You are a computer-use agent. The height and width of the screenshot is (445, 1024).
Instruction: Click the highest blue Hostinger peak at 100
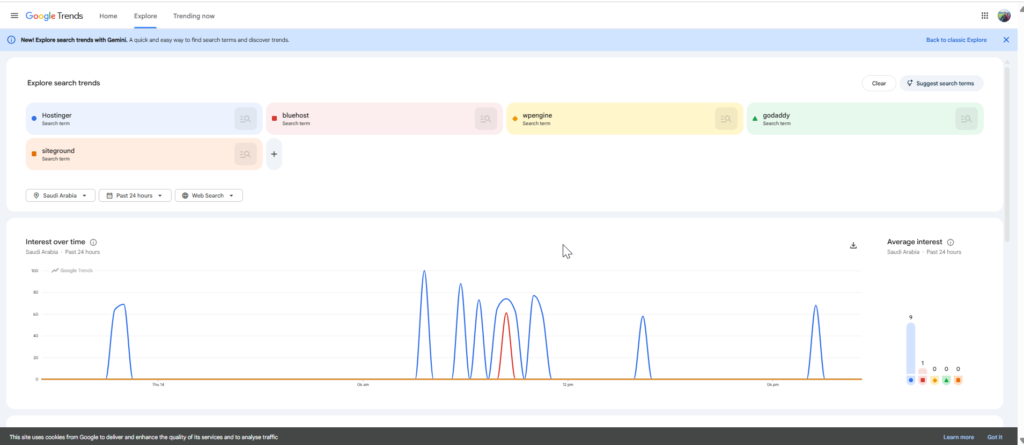point(424,272)
